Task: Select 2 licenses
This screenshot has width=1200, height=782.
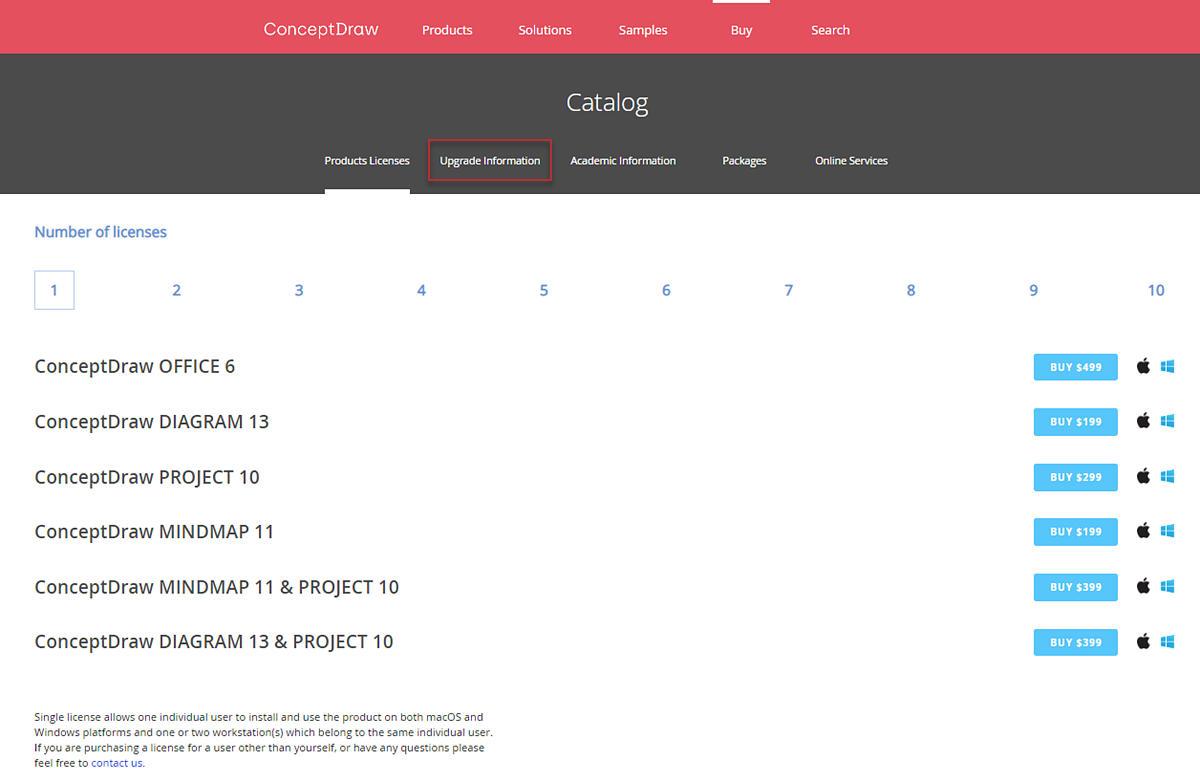Action: 176,290
